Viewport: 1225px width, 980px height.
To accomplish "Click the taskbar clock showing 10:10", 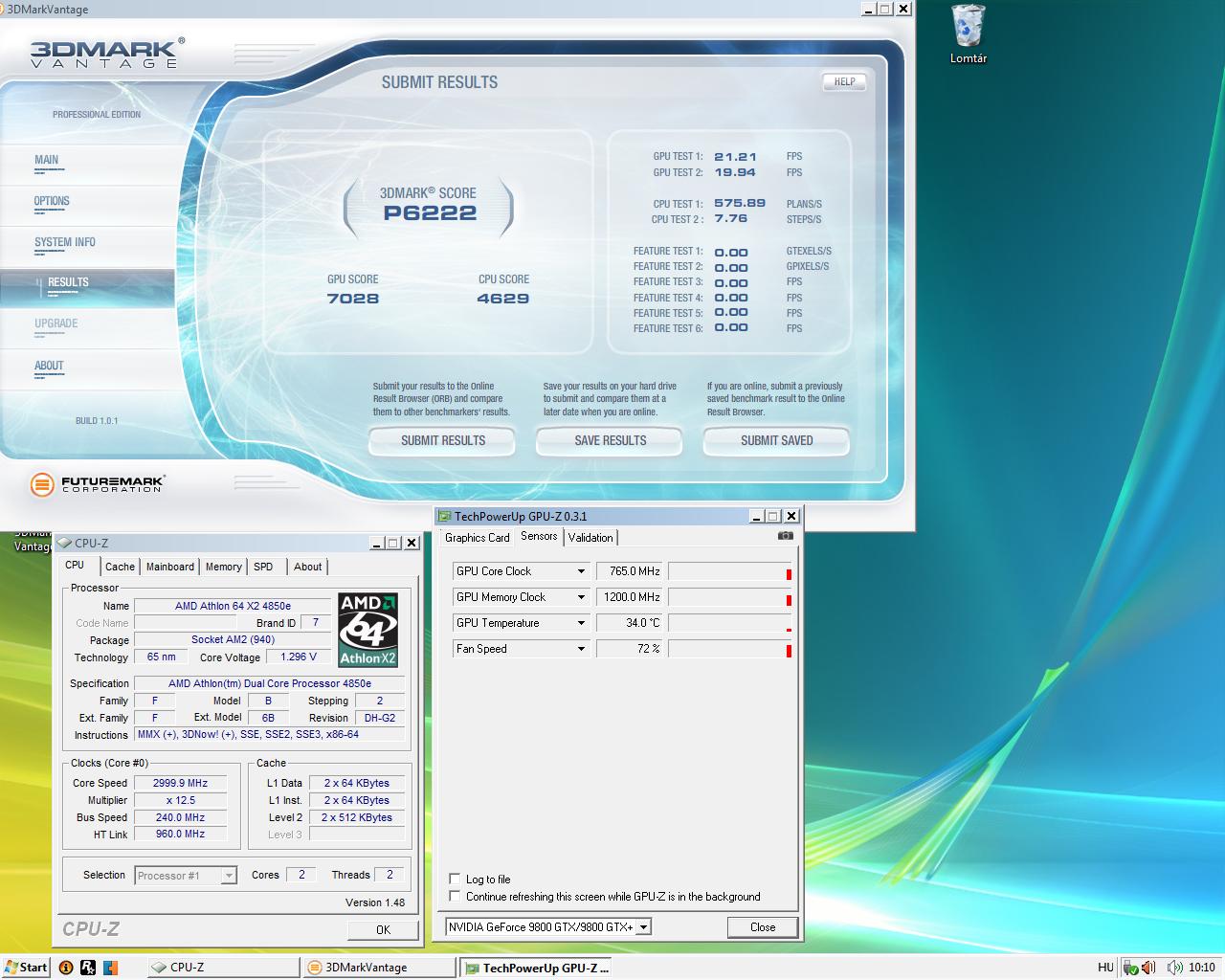I will tap(1202, 968).
